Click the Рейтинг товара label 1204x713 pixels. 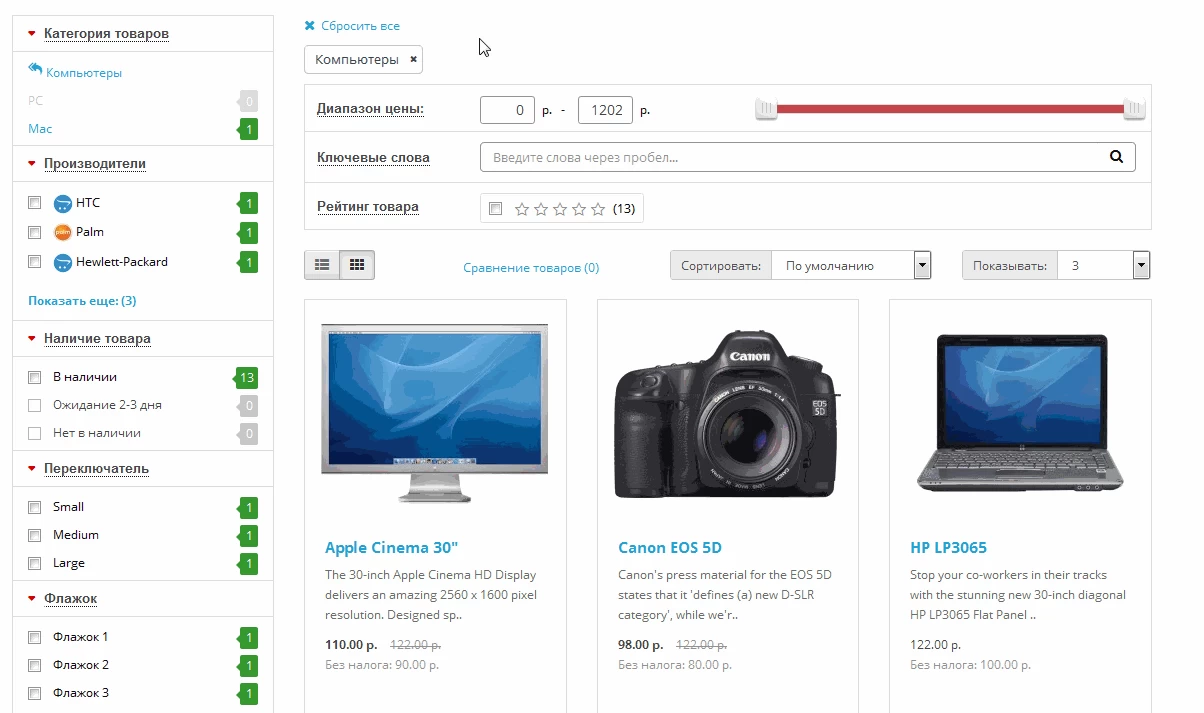coord(368,207)
